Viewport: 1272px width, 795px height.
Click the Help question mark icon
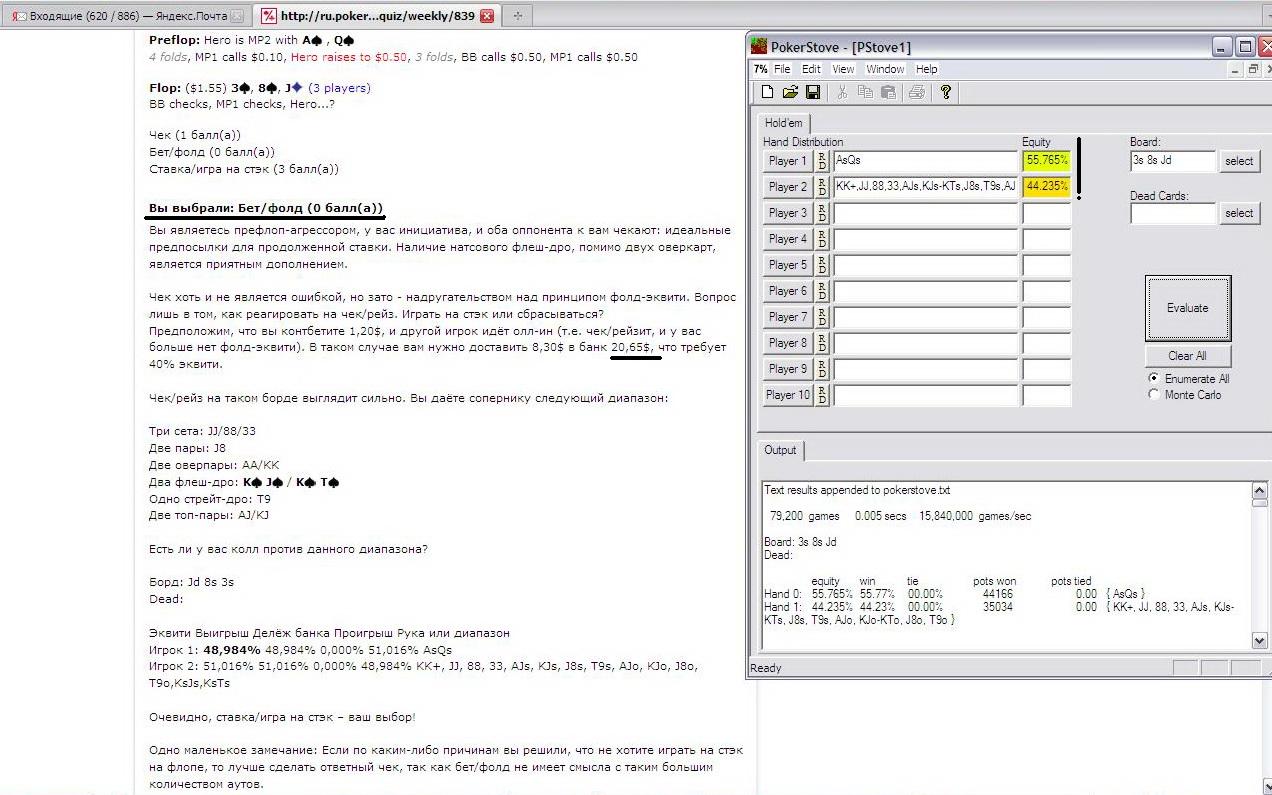point(945,92)
